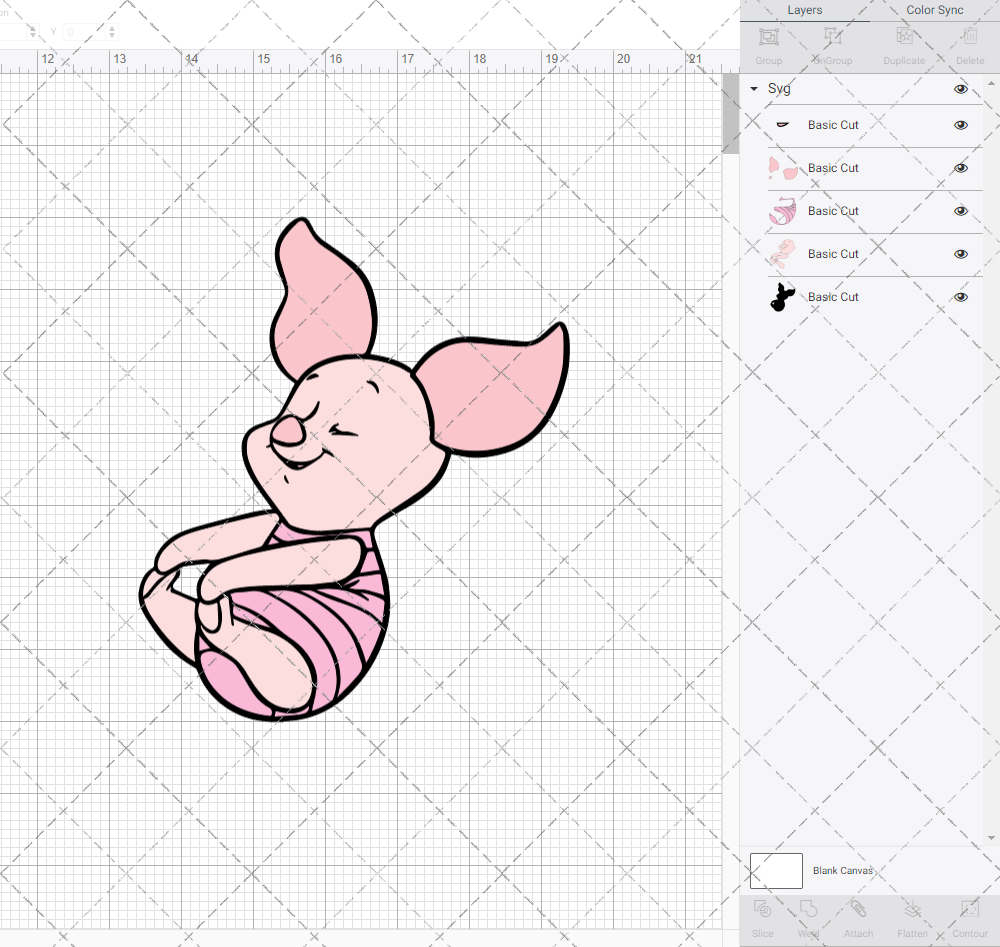The image size is (1000, 947).
Task: Click the UnGroup icon
Action: coord(832,37)
